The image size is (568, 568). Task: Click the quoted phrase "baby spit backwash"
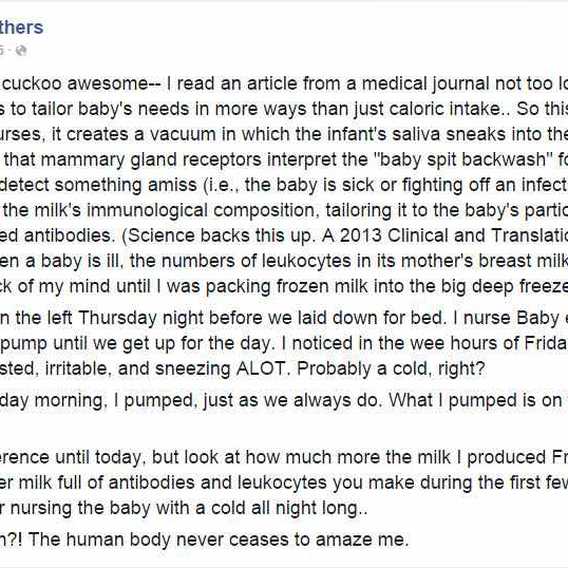pyautogui.click(x=463, y=159)
